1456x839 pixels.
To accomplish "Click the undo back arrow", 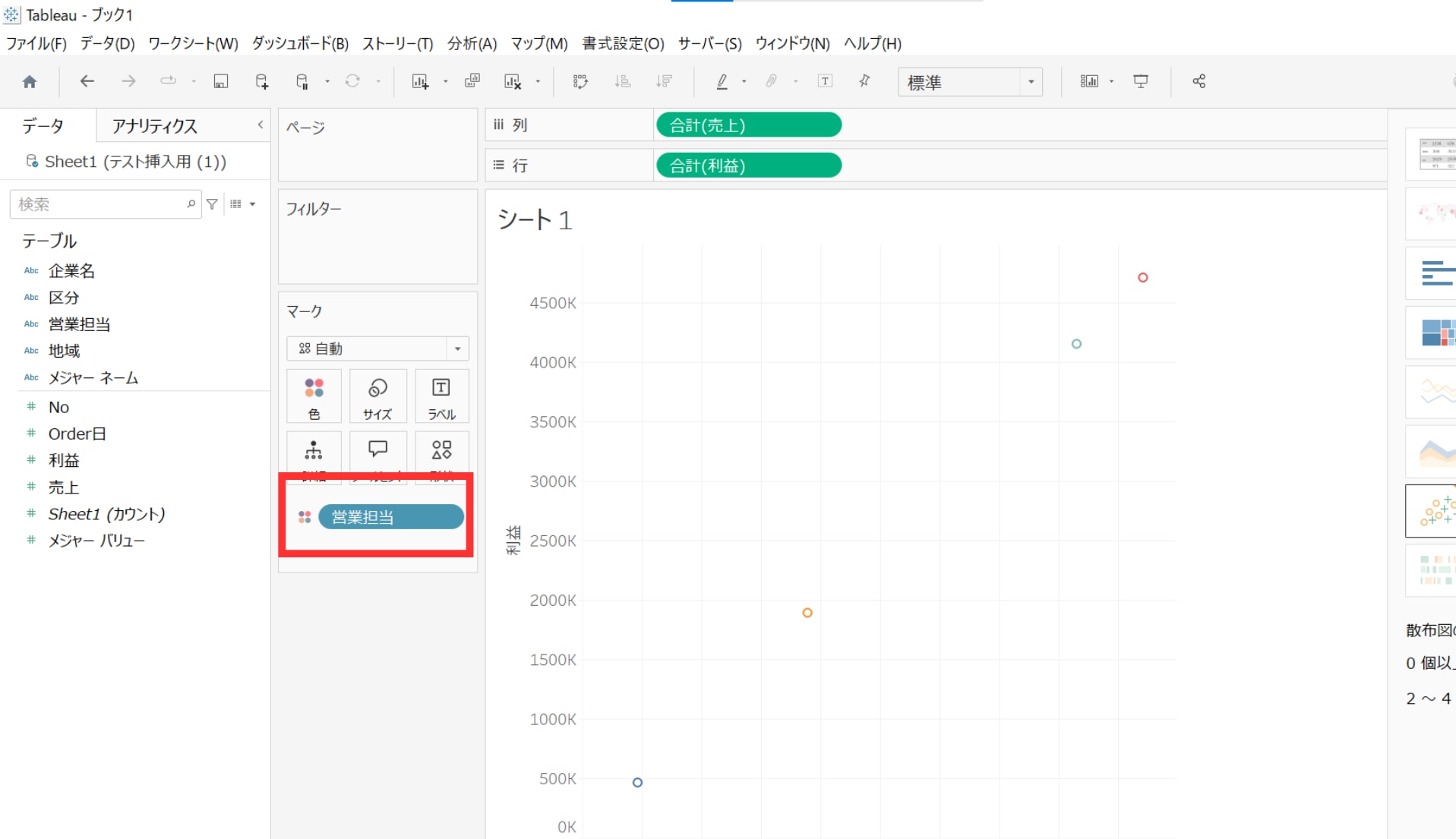I will tap(87, 81).
